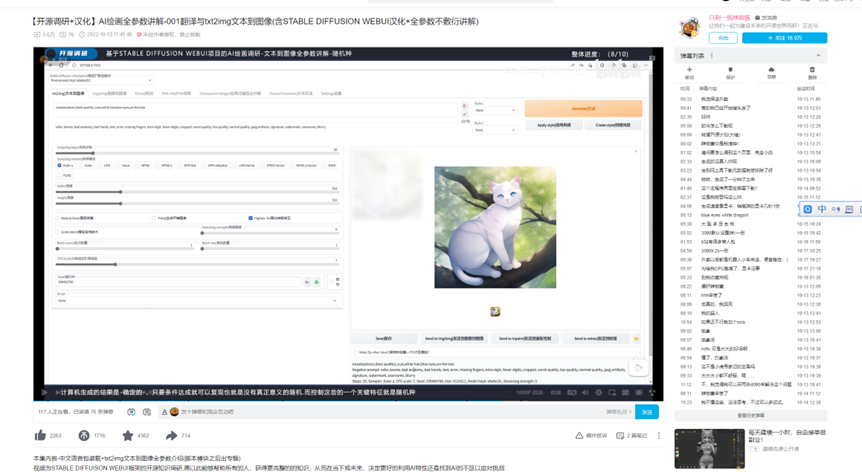The width and height of the screenshot is (862, 472).
Task: Open Style 1 dropdown
Action: 495,110
